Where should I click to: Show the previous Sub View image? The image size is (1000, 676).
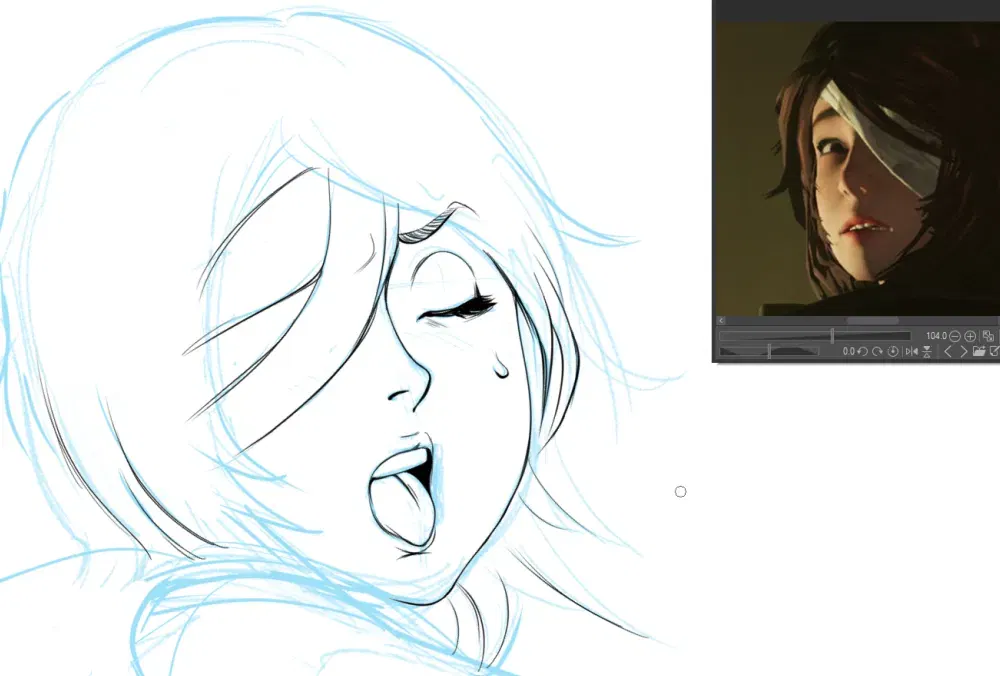point(948,351)
